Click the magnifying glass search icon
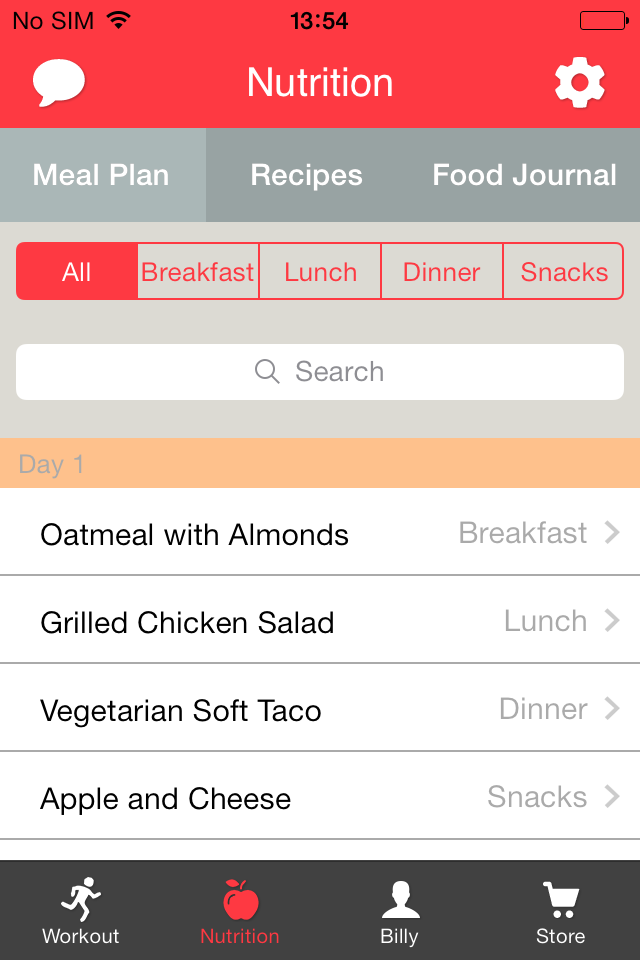This screenshot has height=960, width=640. pyautogui.click(x=267, y=372)
